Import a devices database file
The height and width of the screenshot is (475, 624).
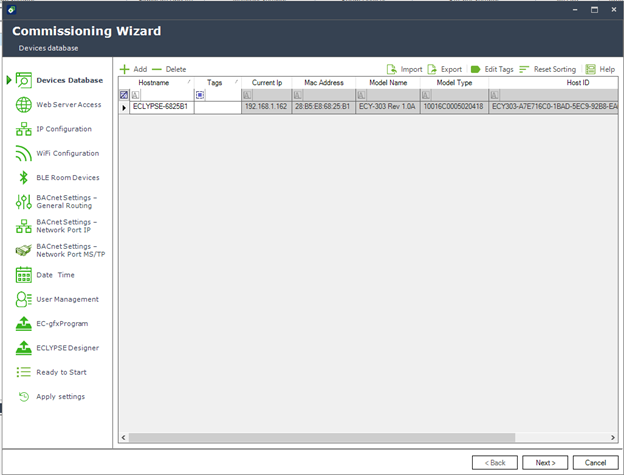(x=404, y=69)
